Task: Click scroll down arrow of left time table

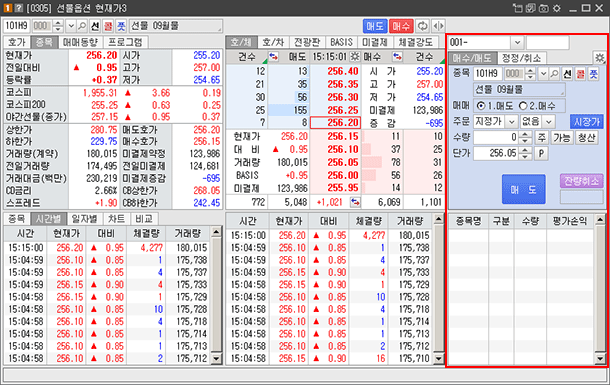Action: point(216,358)
